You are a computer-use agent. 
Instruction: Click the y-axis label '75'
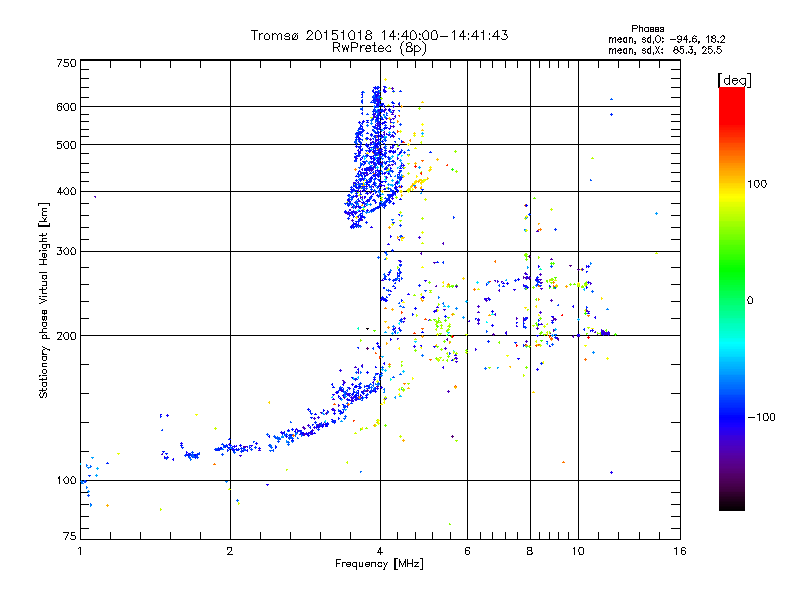[x=70, y=536]
